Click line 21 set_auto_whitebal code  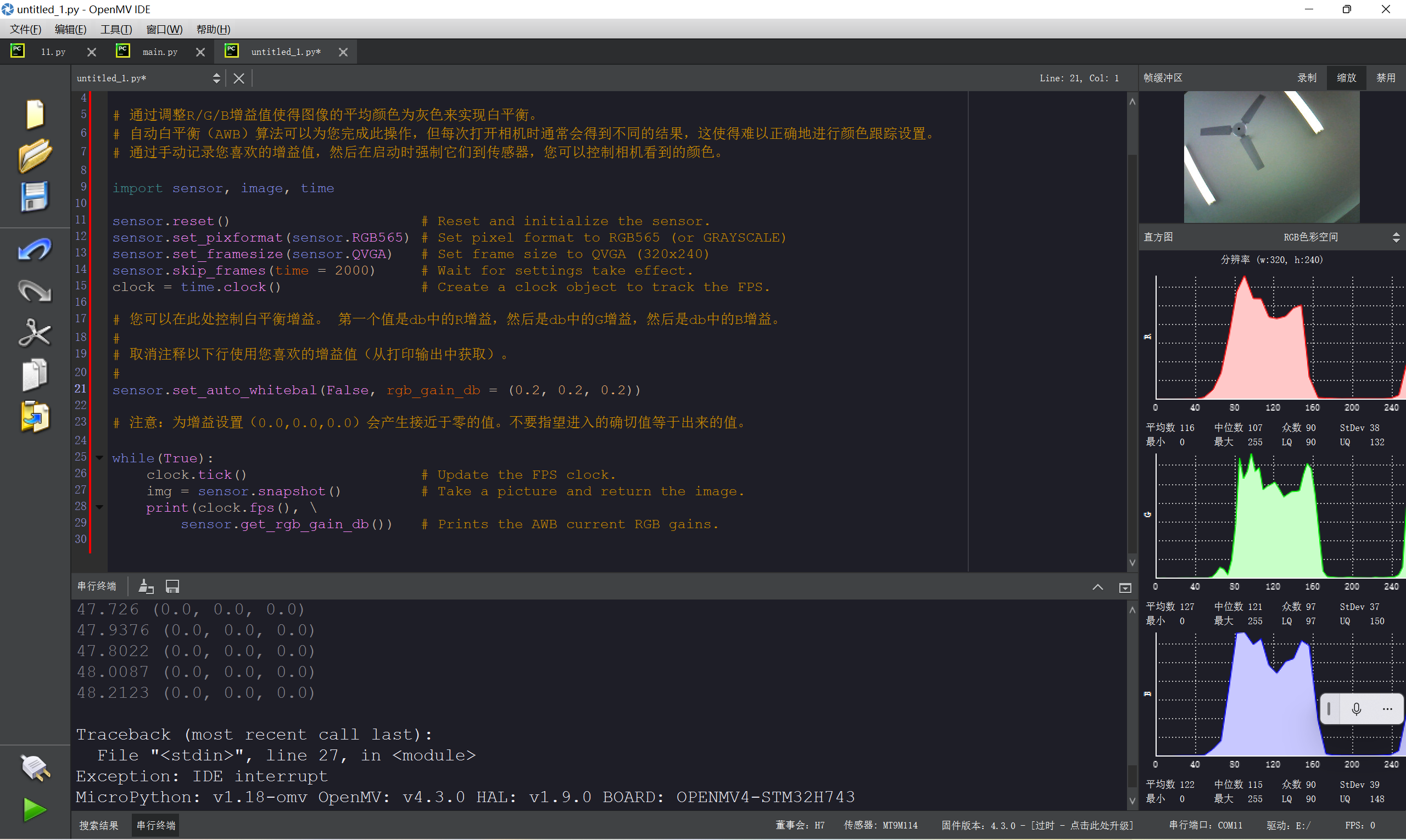point(377,390)
